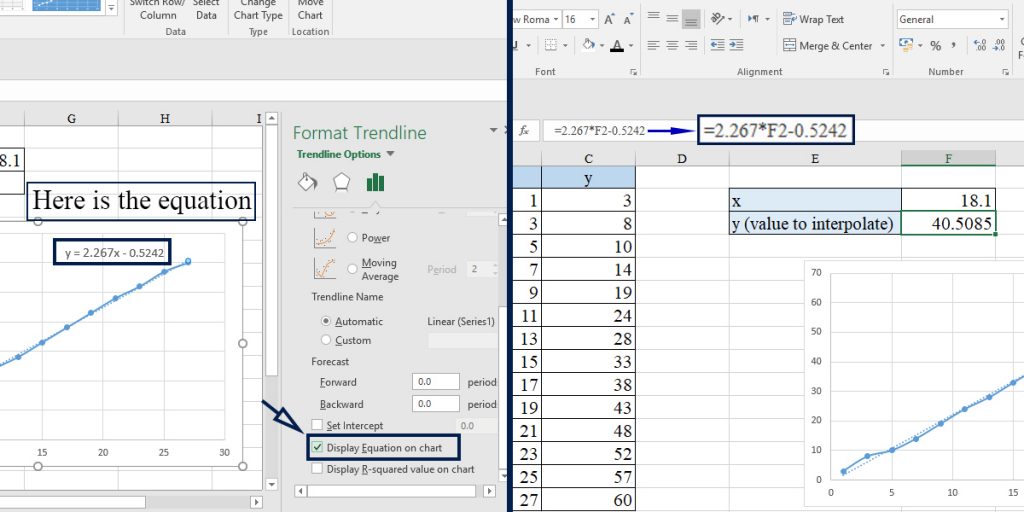Click Forecast Forward periods field
Viewport: 1024px width, 512px height.
pos(436,382)
